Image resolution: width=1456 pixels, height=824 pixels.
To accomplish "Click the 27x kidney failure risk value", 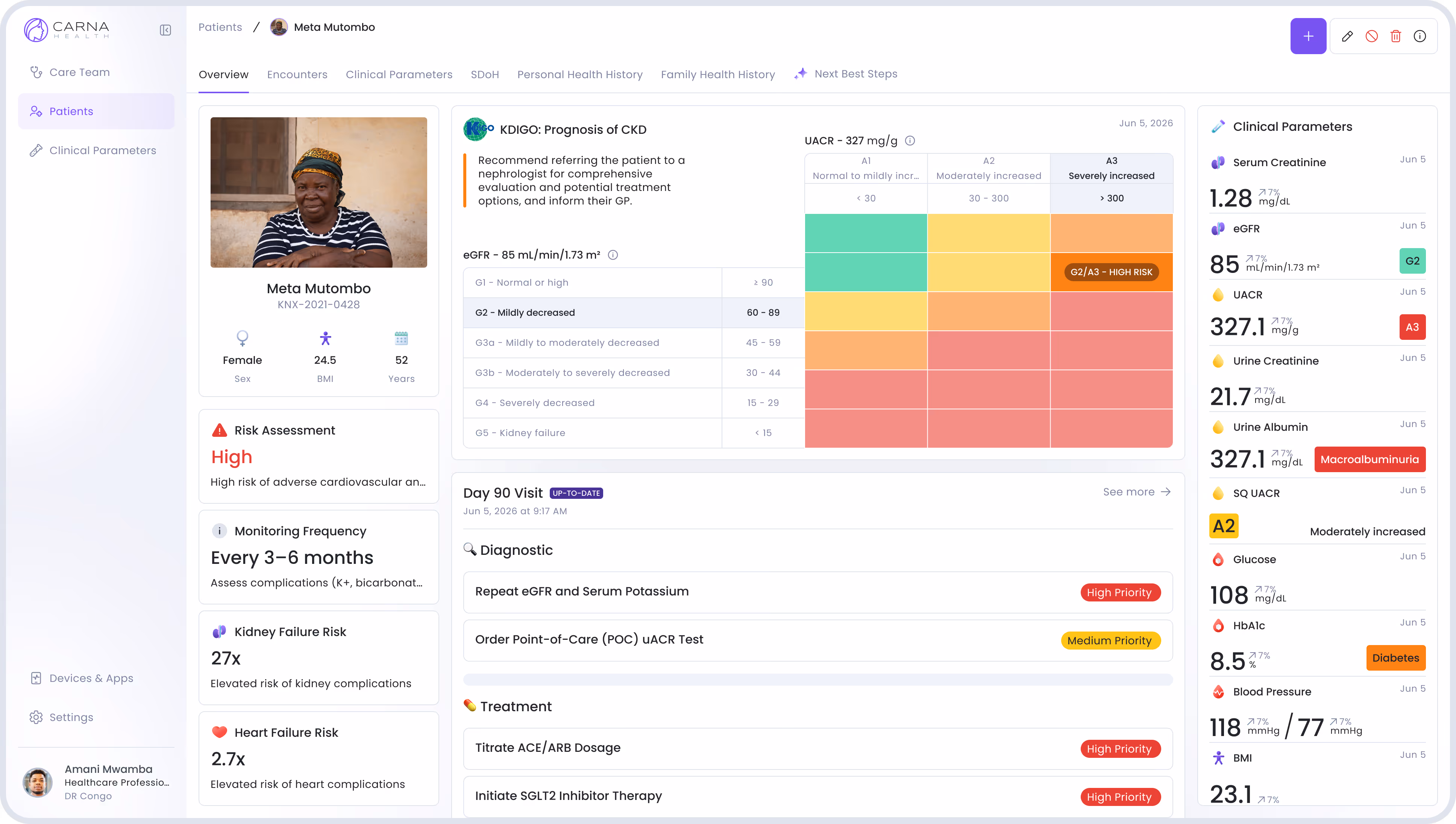I will coord(225,658).
